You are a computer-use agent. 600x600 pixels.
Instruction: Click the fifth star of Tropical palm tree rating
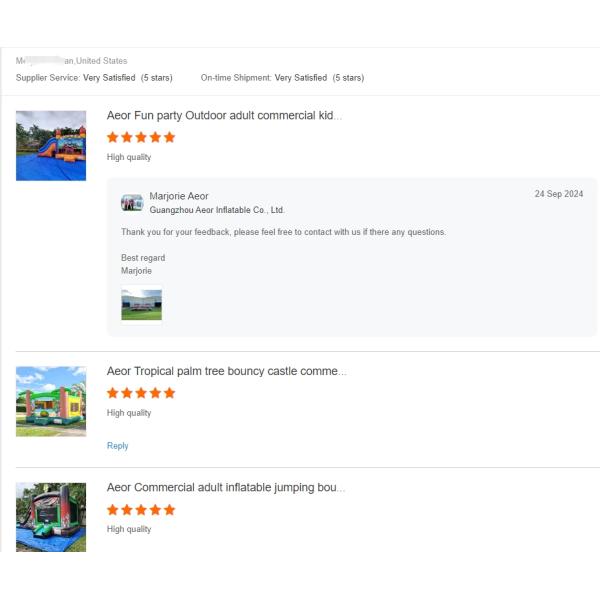click(169, 393)
